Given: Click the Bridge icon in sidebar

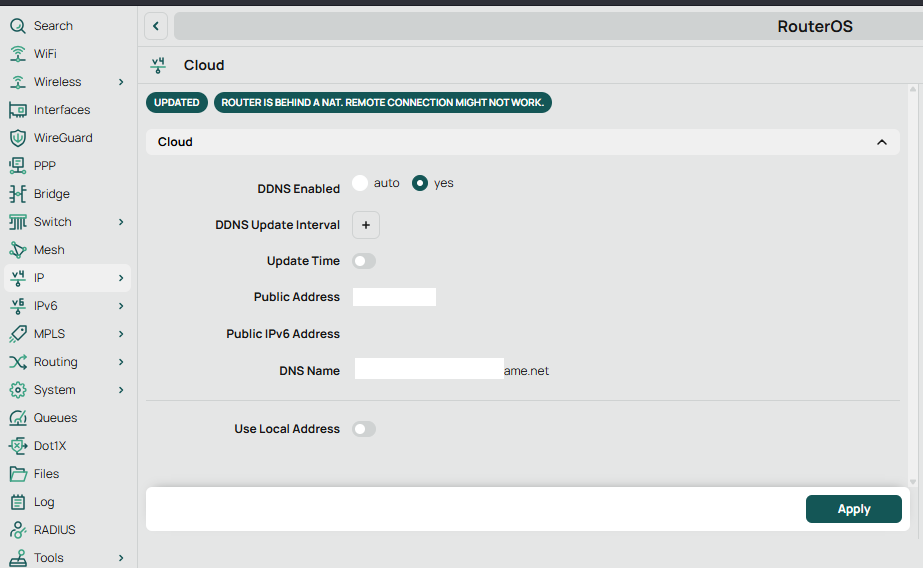Looking at the screenshot, I should coord(18,194).
